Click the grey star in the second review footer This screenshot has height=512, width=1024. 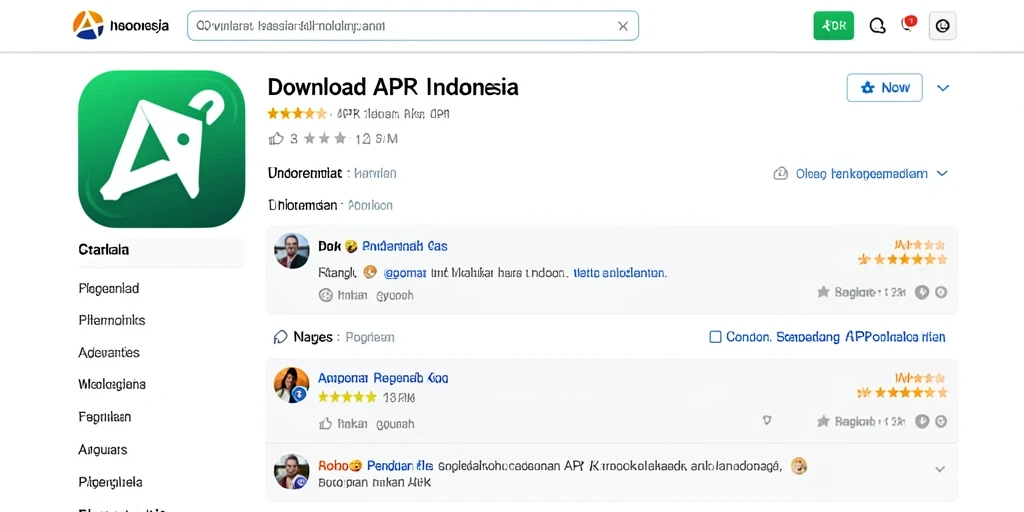pyautogui.click(x=823, y=421)
